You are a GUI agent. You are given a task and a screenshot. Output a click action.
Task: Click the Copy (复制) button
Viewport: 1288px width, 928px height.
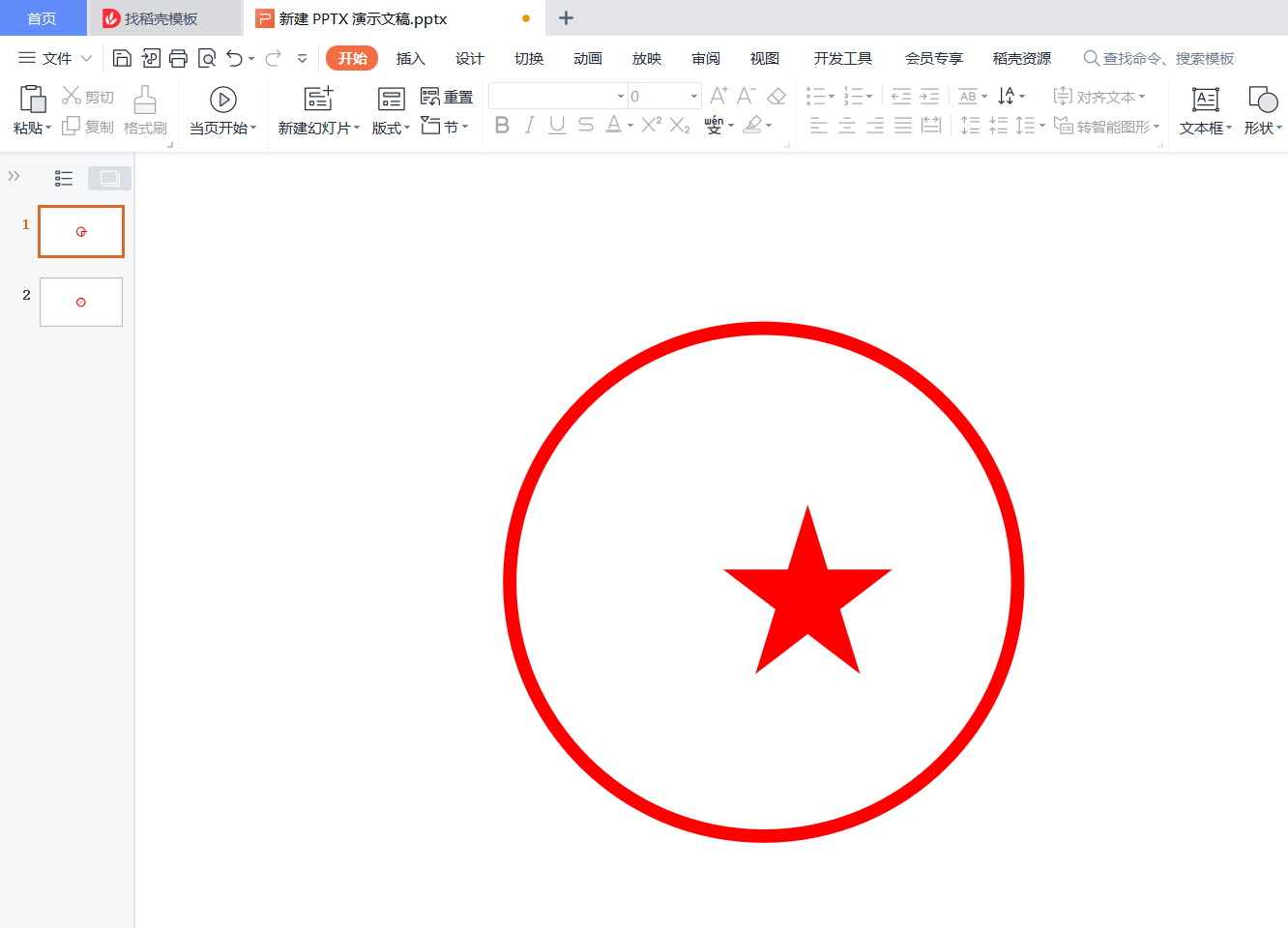coord(88,127)
